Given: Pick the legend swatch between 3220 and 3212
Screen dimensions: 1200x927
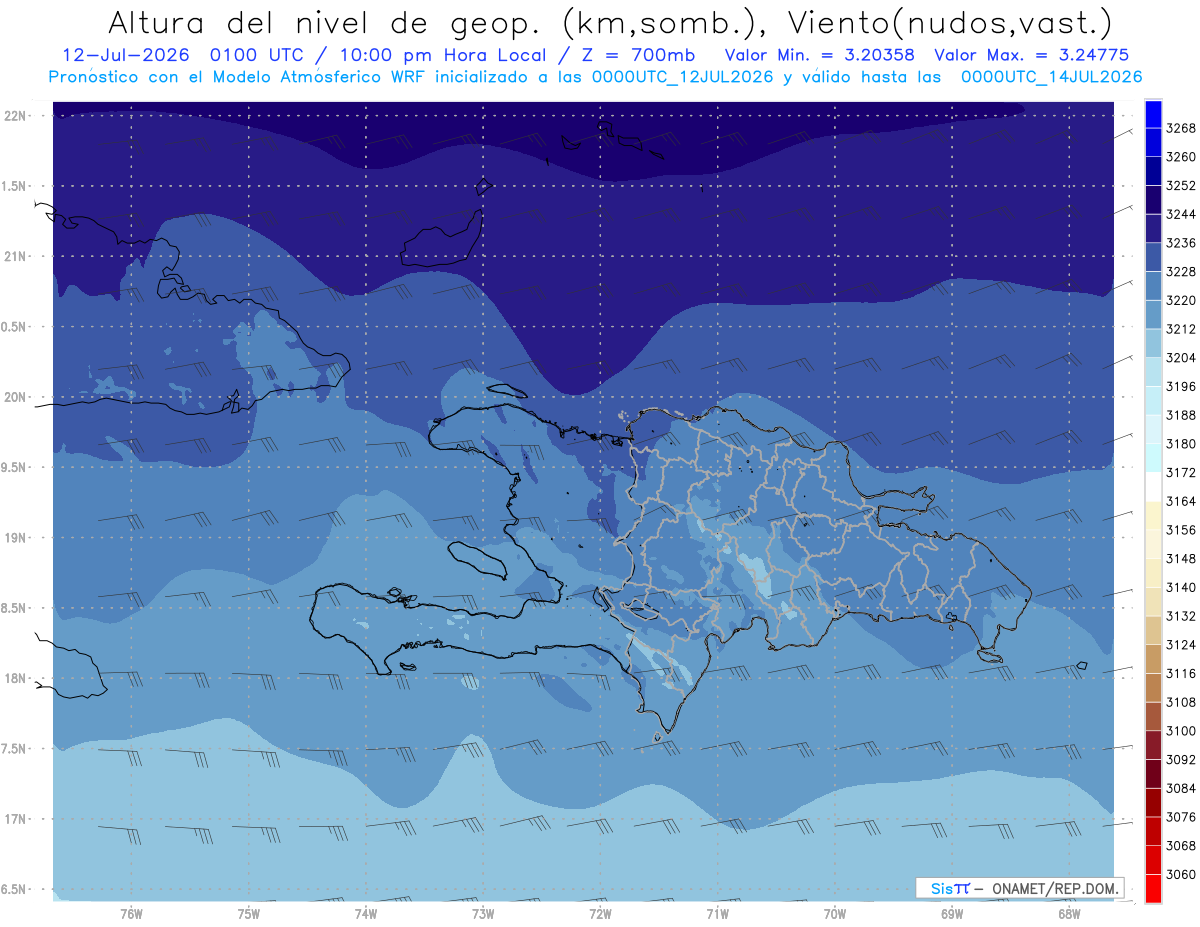Looking at the screenshot, I should coord(1152,315).
